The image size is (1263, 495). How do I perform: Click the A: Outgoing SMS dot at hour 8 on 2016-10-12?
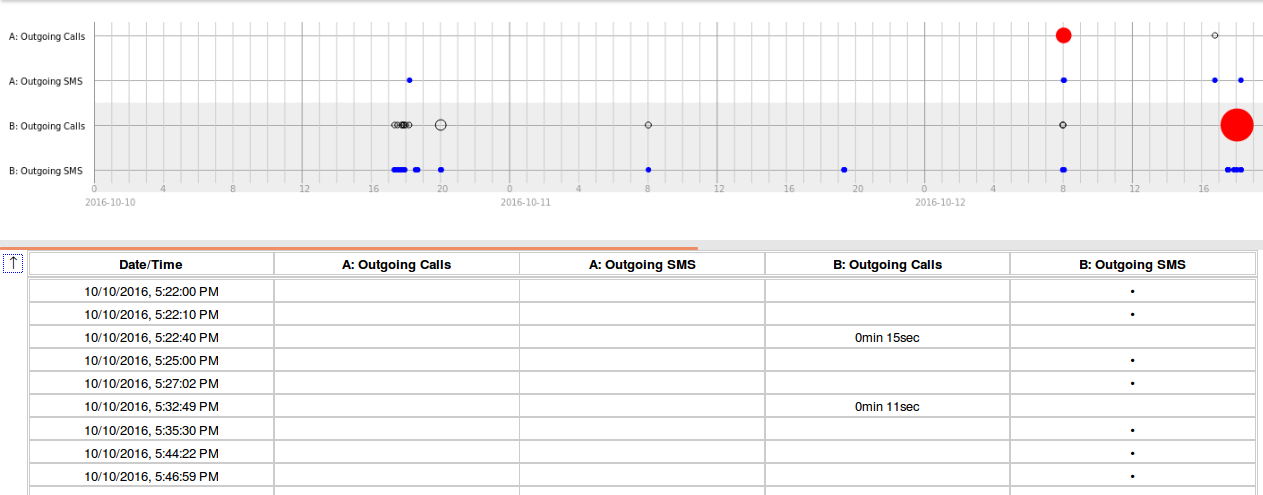tap(1064, 80)
